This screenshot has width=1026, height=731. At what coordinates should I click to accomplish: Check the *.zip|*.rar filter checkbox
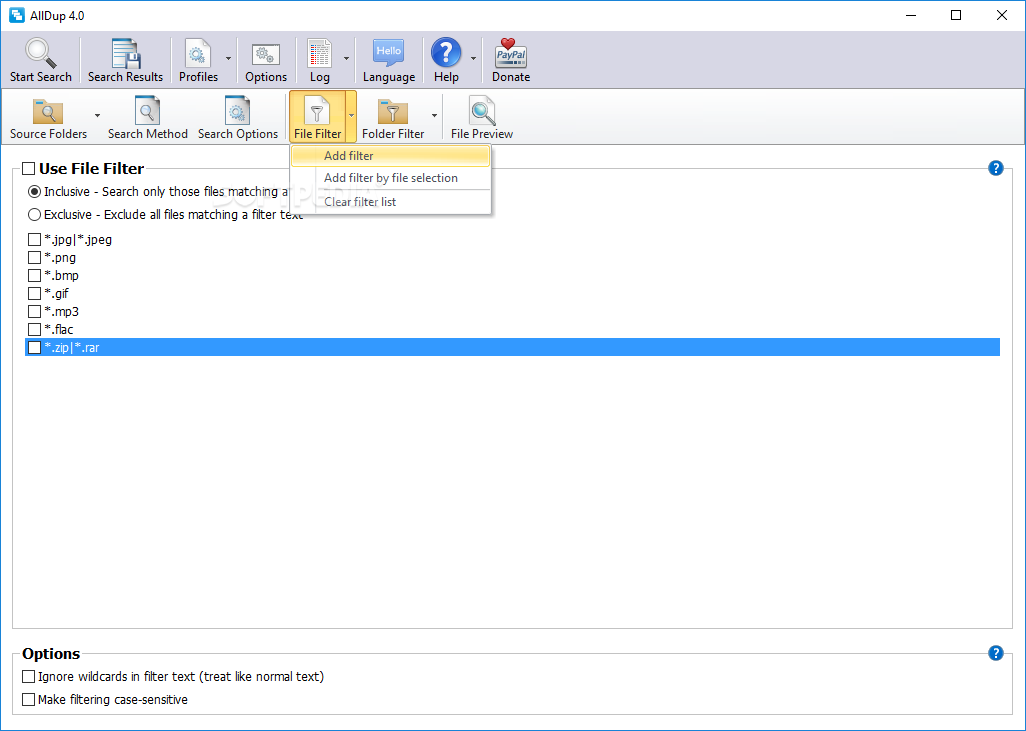coord(35,348)
